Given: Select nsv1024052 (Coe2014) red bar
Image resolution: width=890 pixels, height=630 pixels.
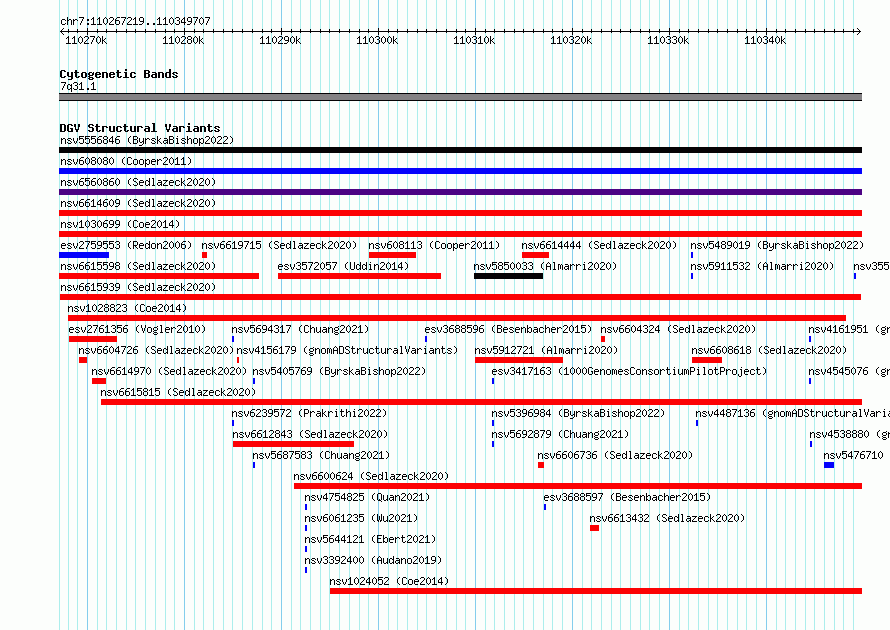Looking at the screenshot, I should (596, 591).
